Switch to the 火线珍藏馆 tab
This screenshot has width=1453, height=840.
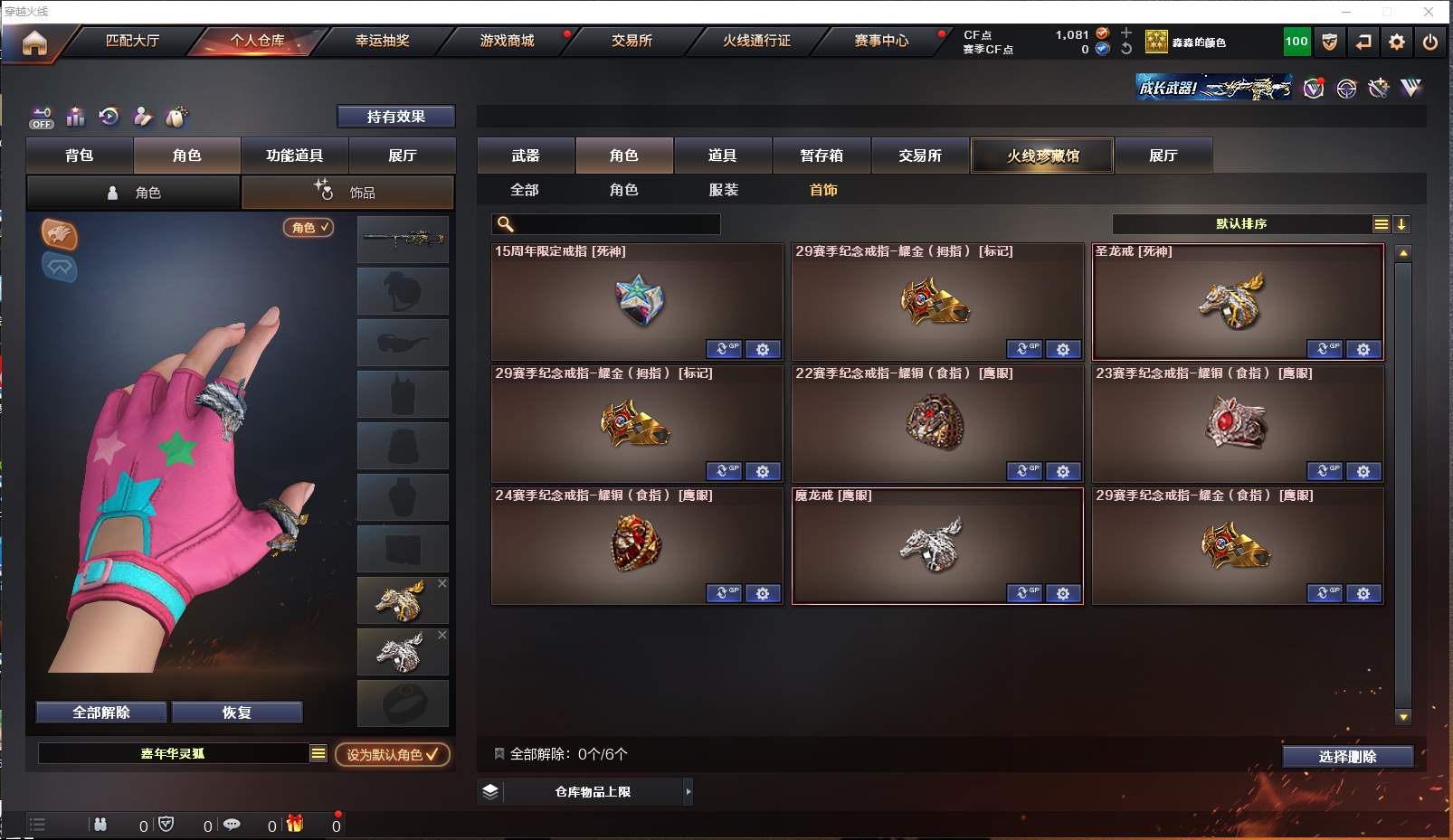tap(1042, 156)
